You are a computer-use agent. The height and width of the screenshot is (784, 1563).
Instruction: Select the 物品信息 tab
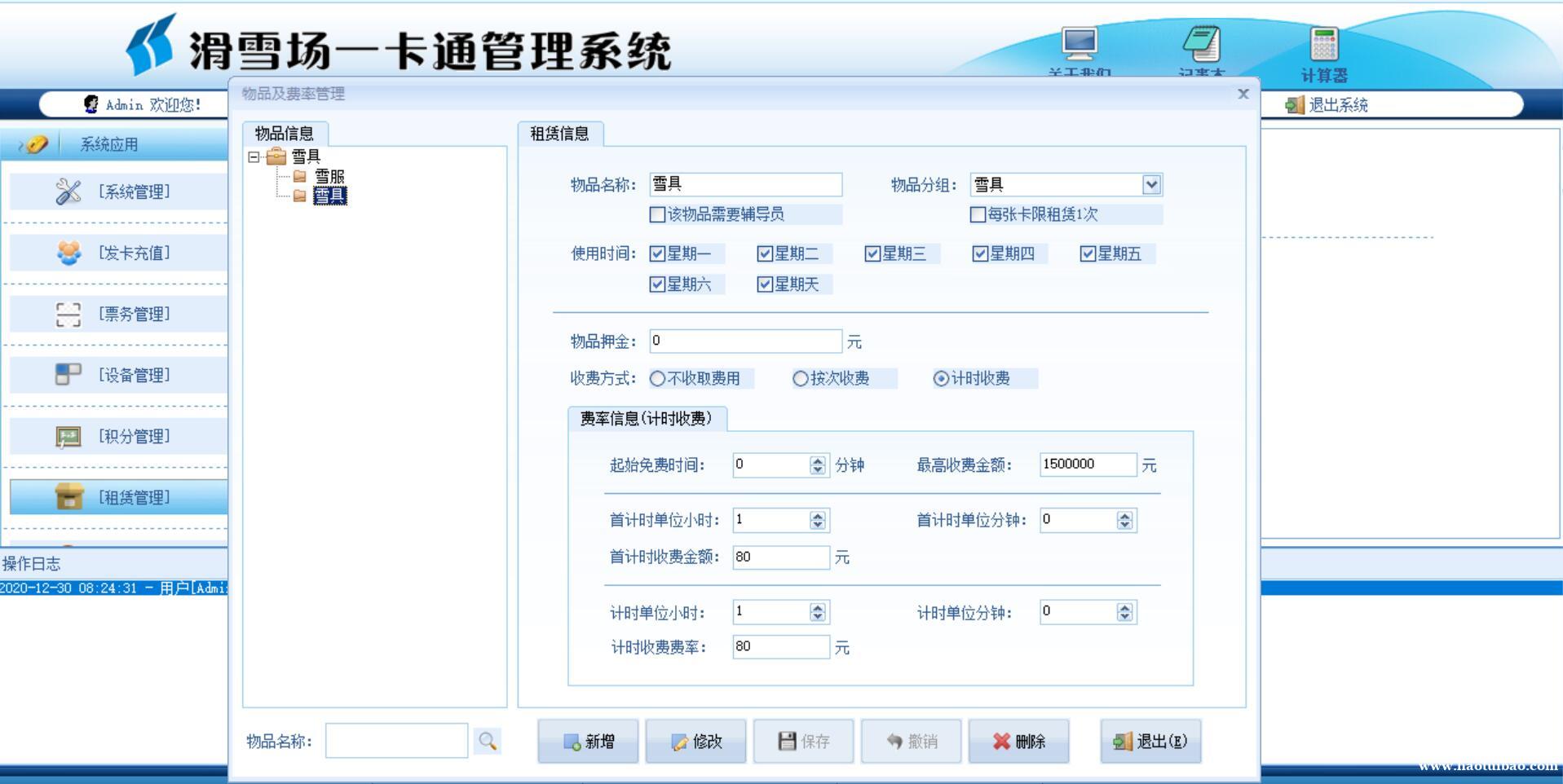(284, 134)
